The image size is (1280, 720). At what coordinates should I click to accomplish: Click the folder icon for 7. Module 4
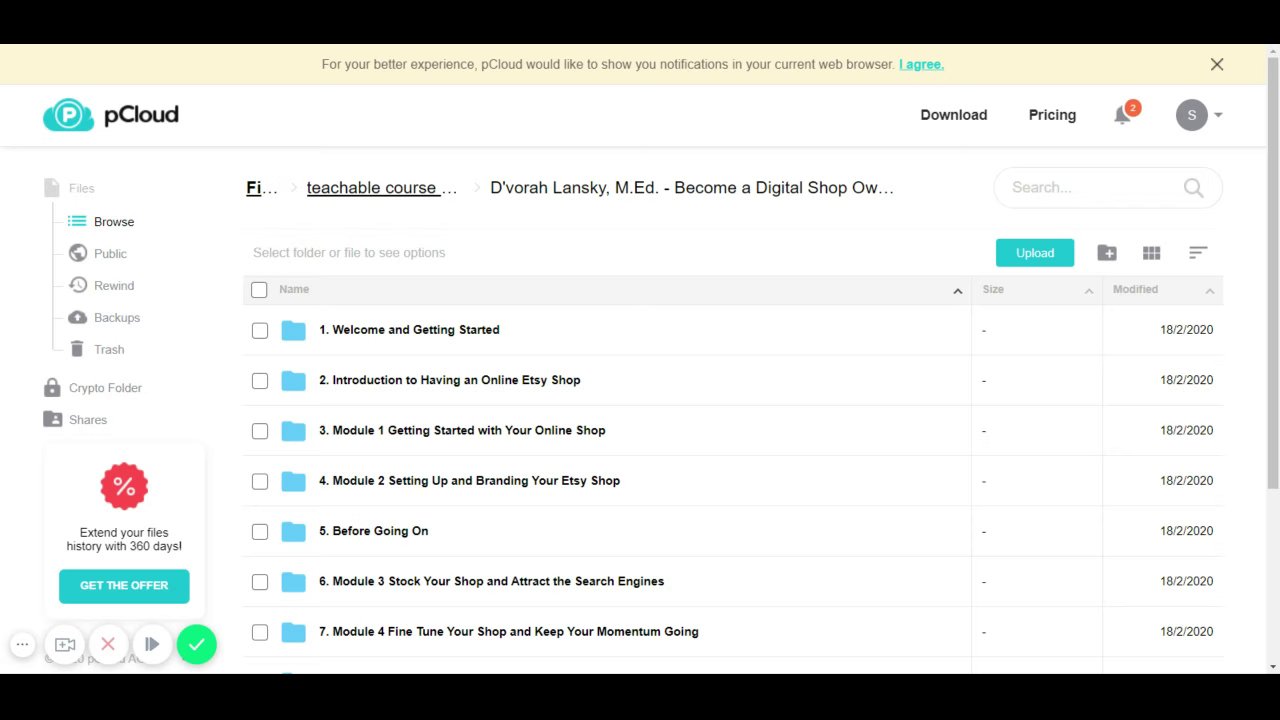tap(293, 632)
